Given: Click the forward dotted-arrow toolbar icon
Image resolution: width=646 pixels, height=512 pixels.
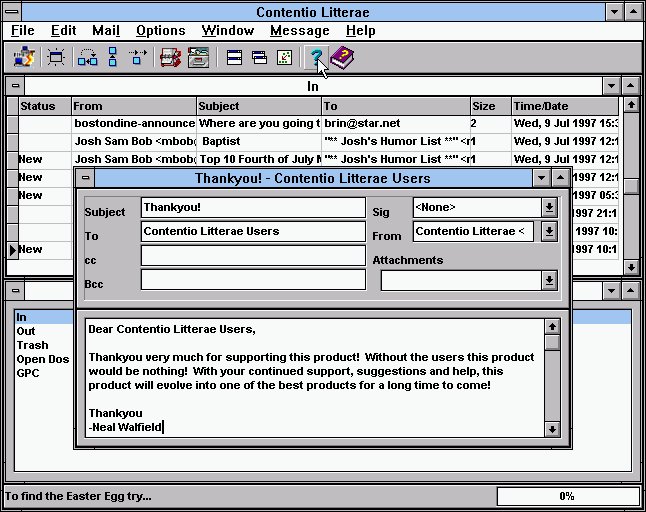Looking at the screenshot, I should 138,57.
